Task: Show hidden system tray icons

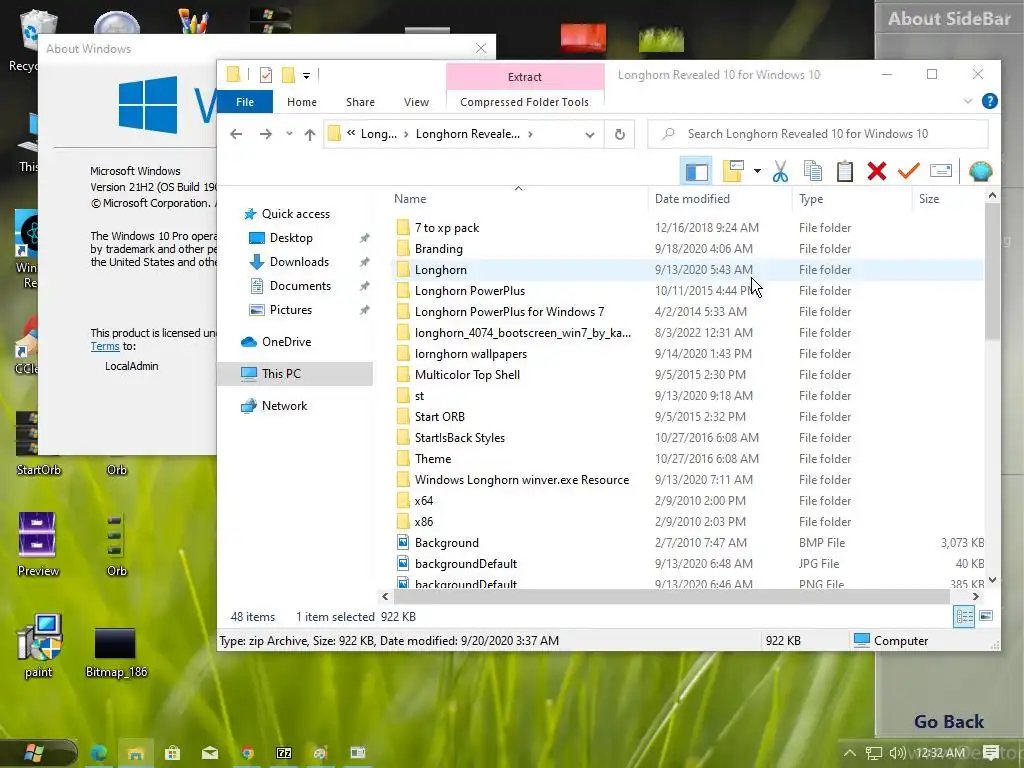Action: click(x=850, y=753)
